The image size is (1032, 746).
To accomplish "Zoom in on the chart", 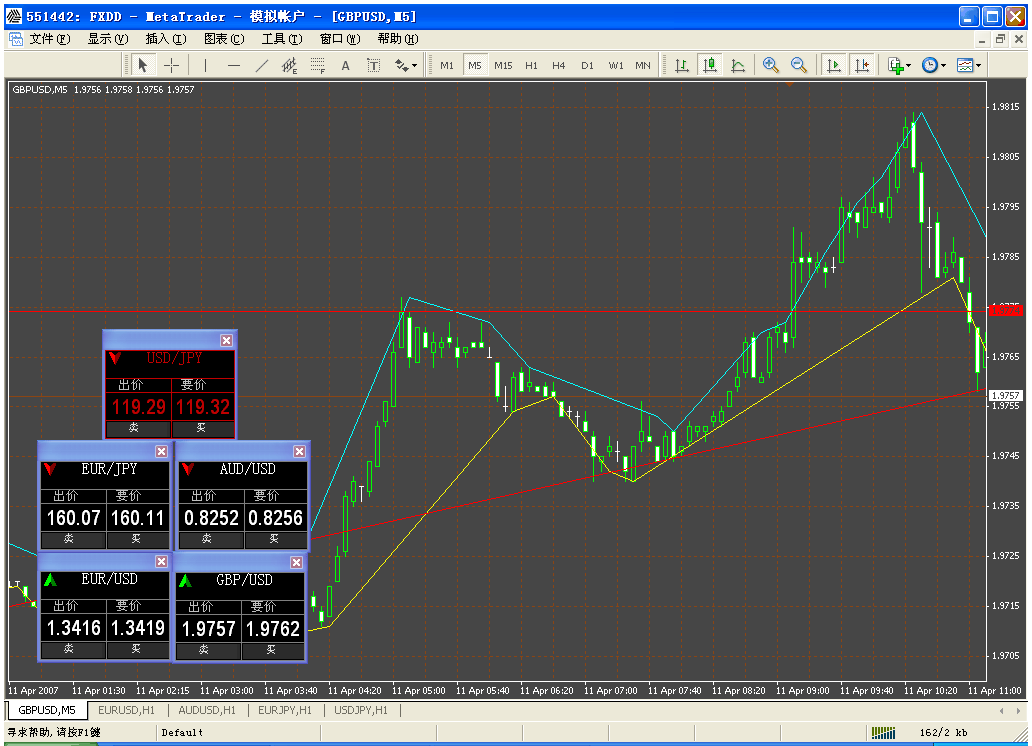I will point(771,65).
